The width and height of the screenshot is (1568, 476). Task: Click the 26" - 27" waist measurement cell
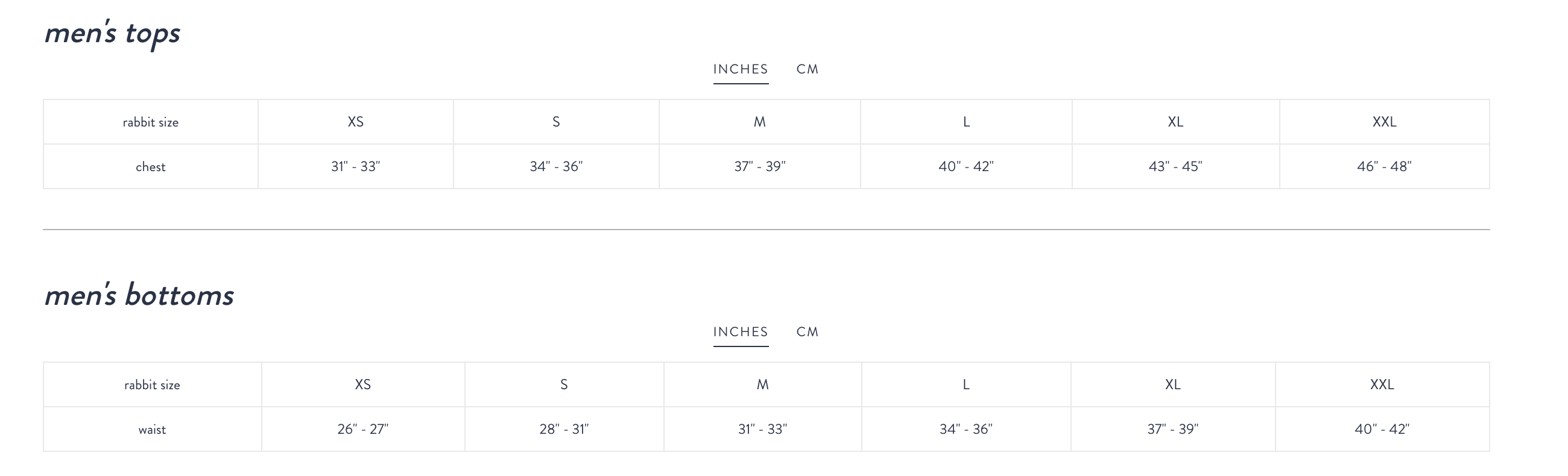(363, 429)
